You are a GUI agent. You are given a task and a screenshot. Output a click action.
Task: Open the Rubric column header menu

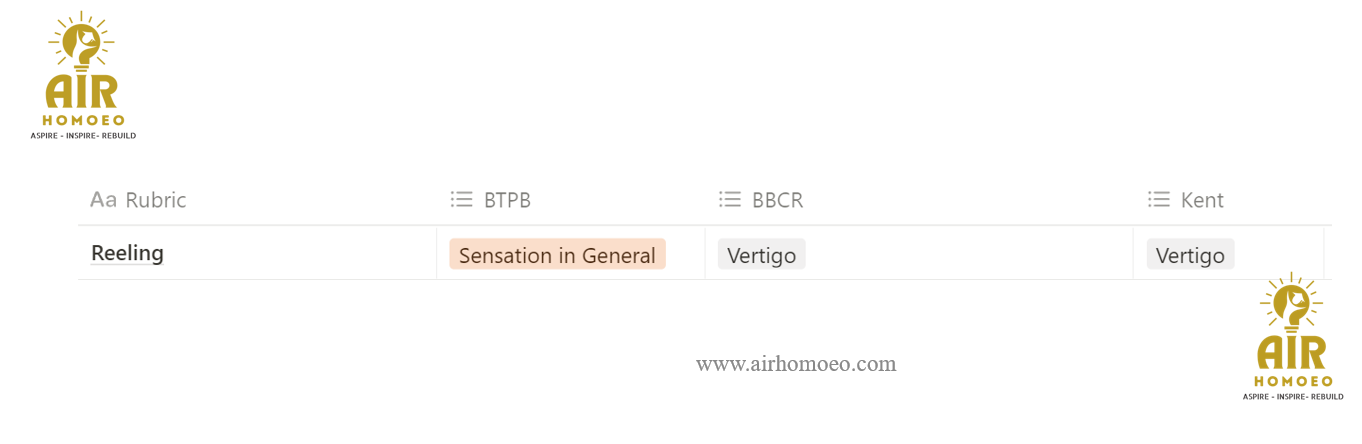(x=156, y=200)
